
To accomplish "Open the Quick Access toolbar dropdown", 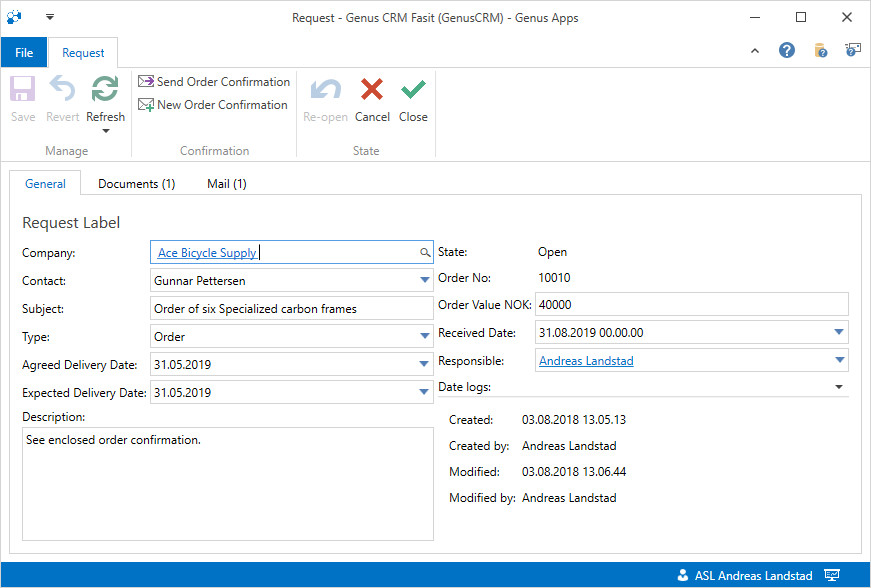I will (50, 17).
